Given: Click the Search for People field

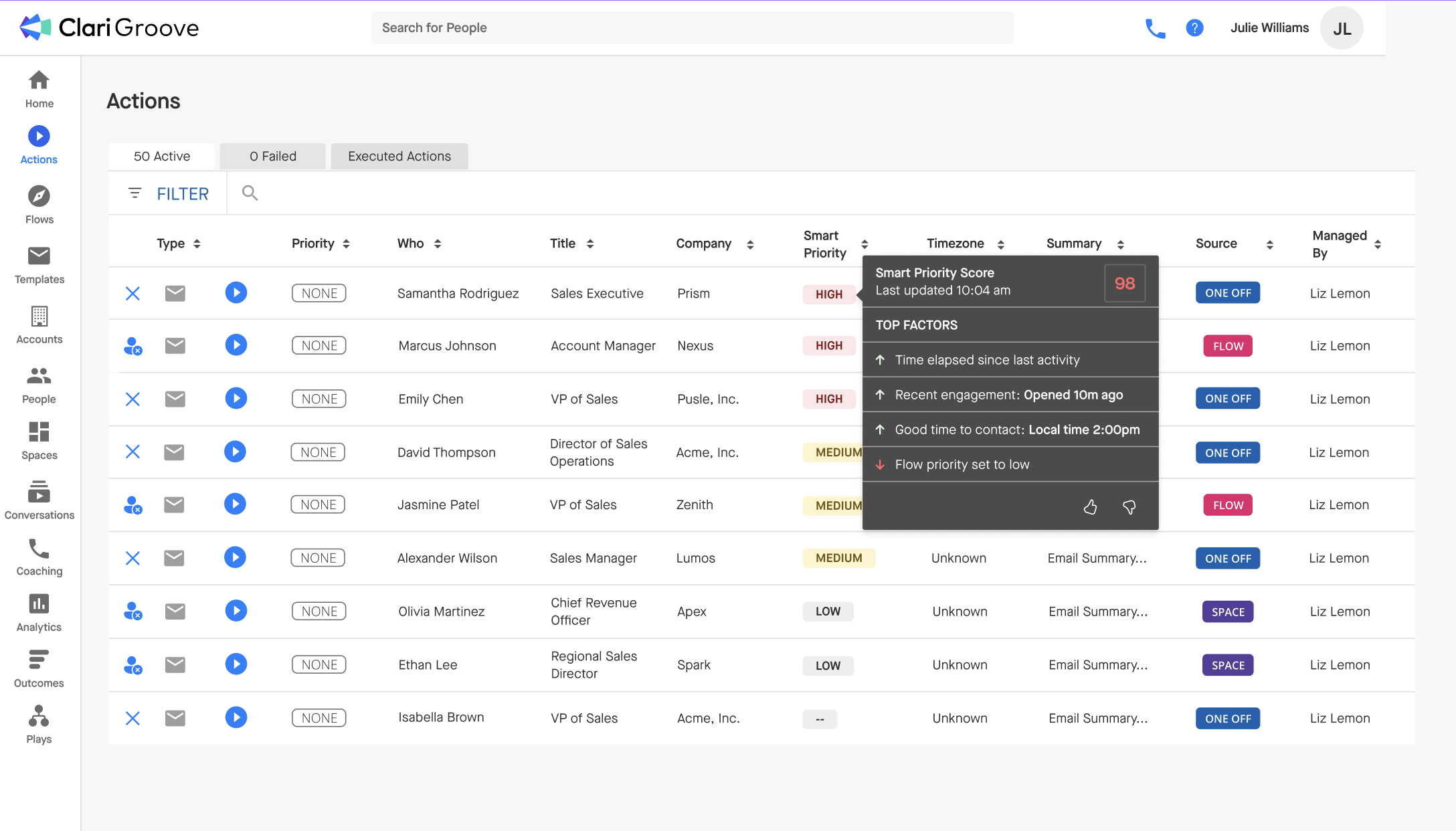Looking at the screenshot, I should point(692,27).
